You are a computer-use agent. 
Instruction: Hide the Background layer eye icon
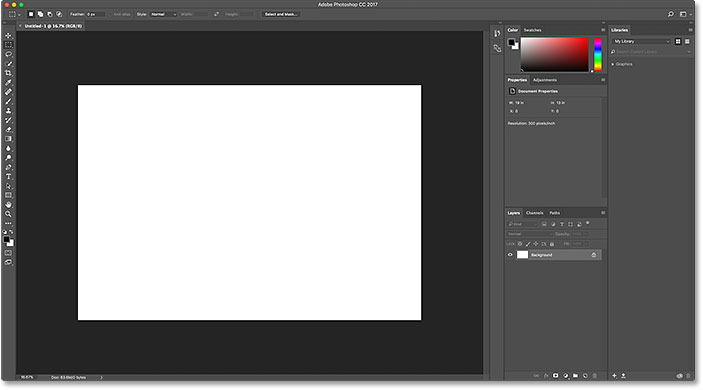point(510,255)
